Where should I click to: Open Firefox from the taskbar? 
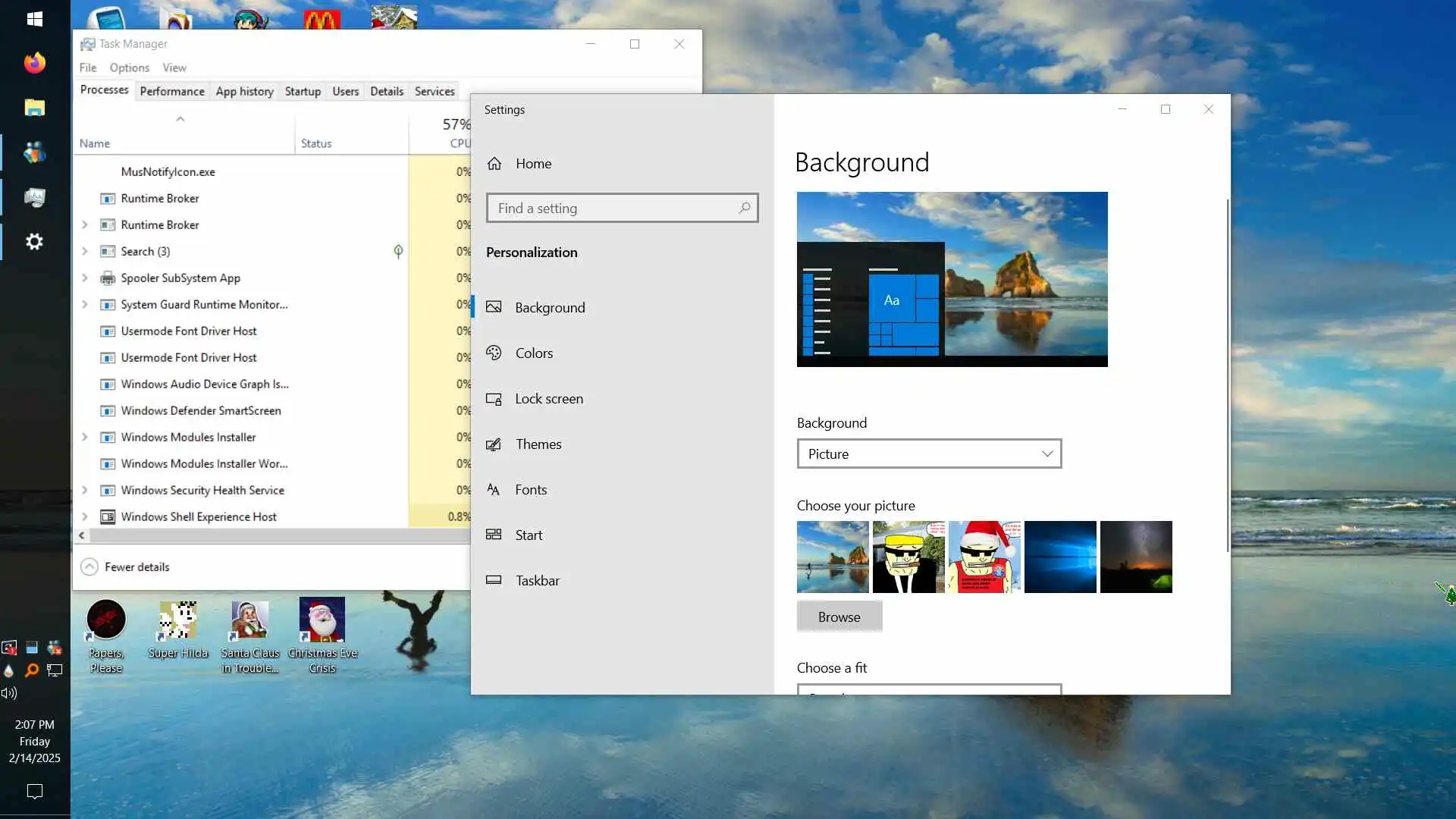click(x=34, y=63)
